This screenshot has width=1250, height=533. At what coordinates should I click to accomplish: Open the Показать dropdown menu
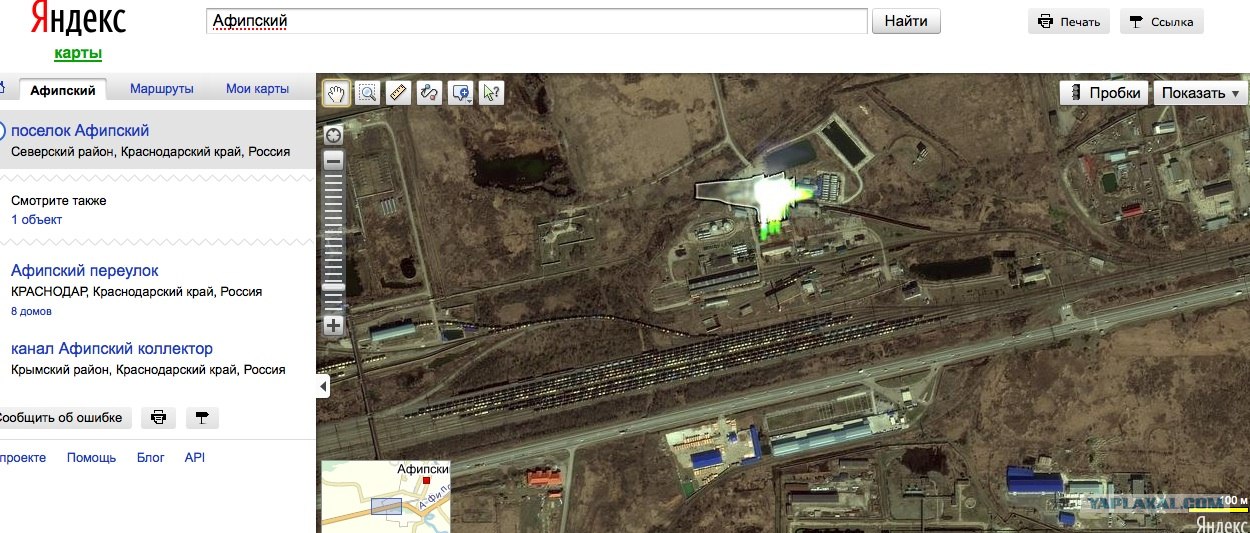[x=1201, y=93]
